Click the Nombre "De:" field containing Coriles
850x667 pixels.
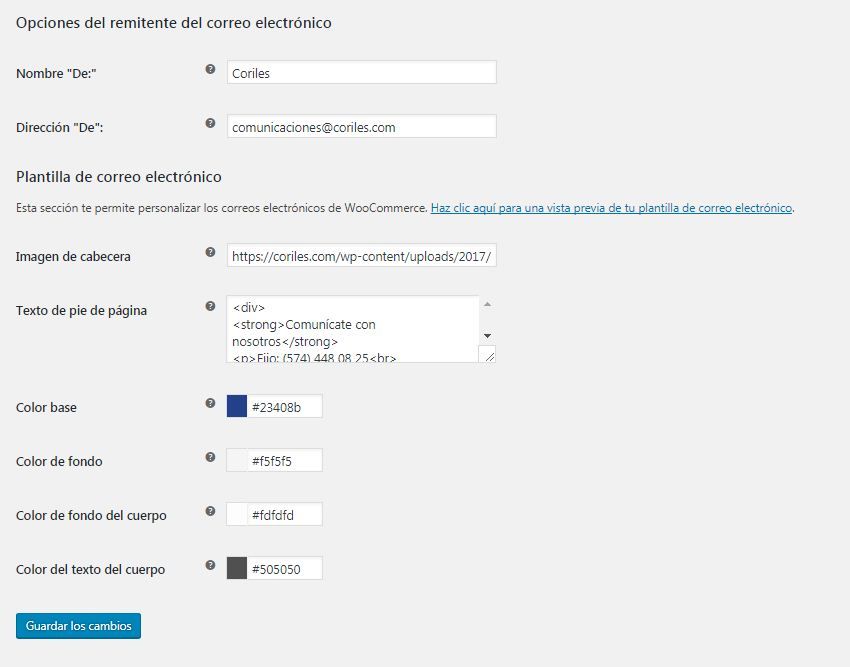point(362,72)
